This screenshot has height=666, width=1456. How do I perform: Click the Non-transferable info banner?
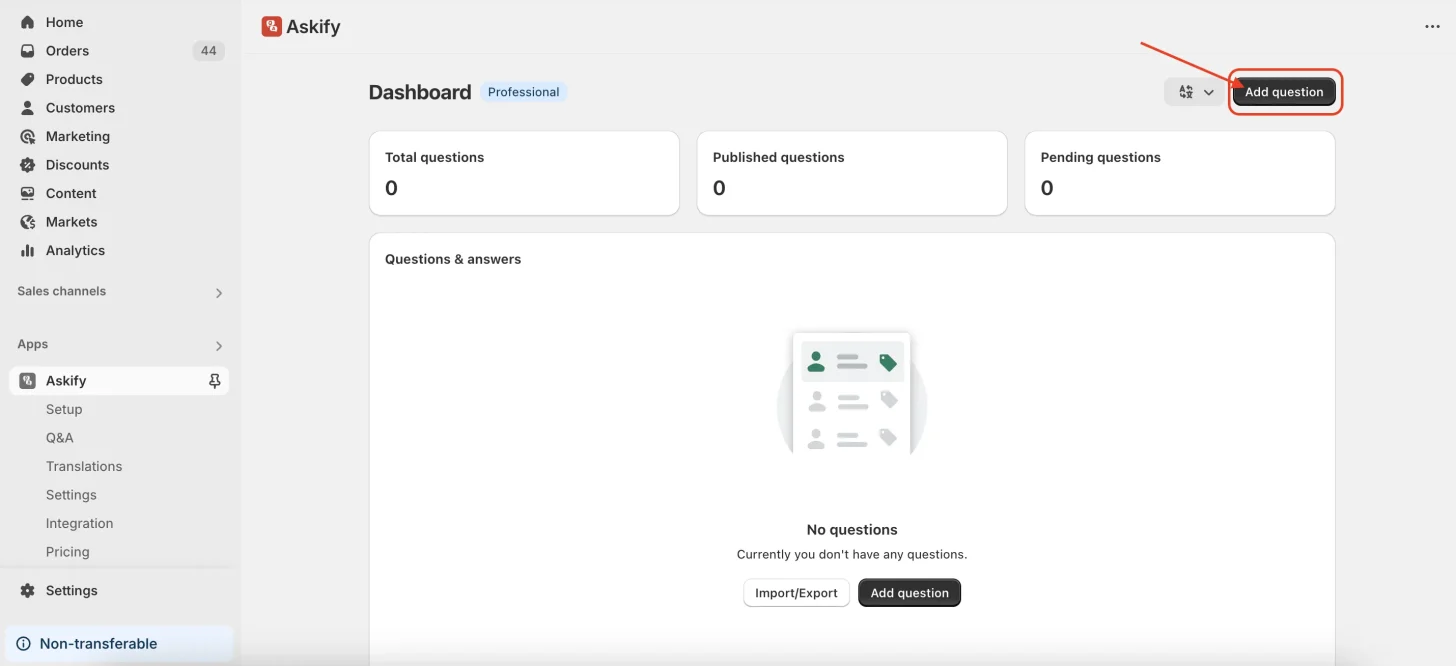click(x=119, y=644)
